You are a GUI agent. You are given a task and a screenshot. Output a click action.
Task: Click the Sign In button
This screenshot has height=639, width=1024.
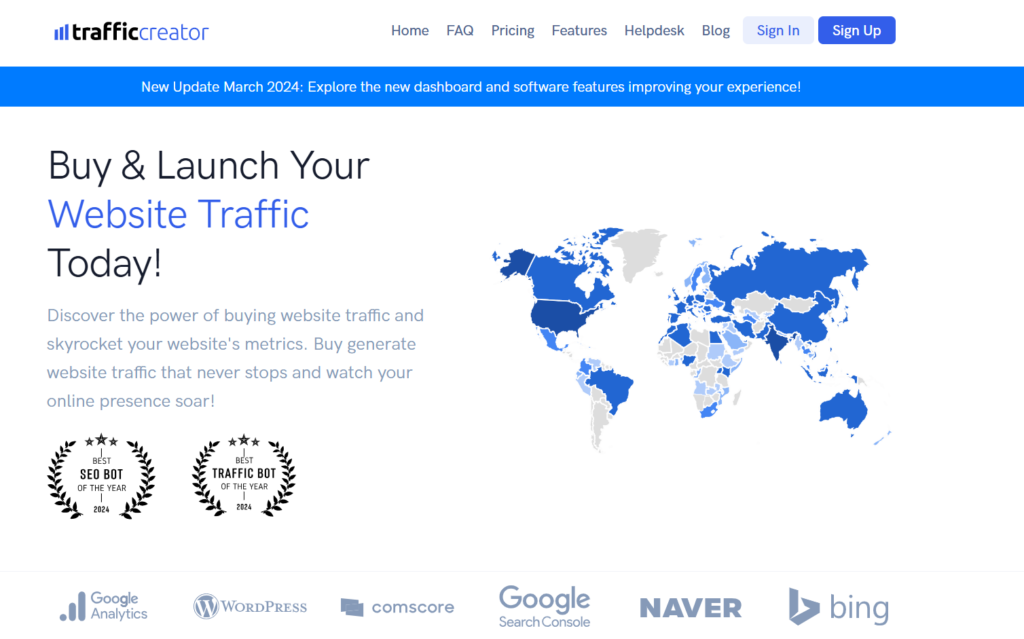tap(778, 30)
